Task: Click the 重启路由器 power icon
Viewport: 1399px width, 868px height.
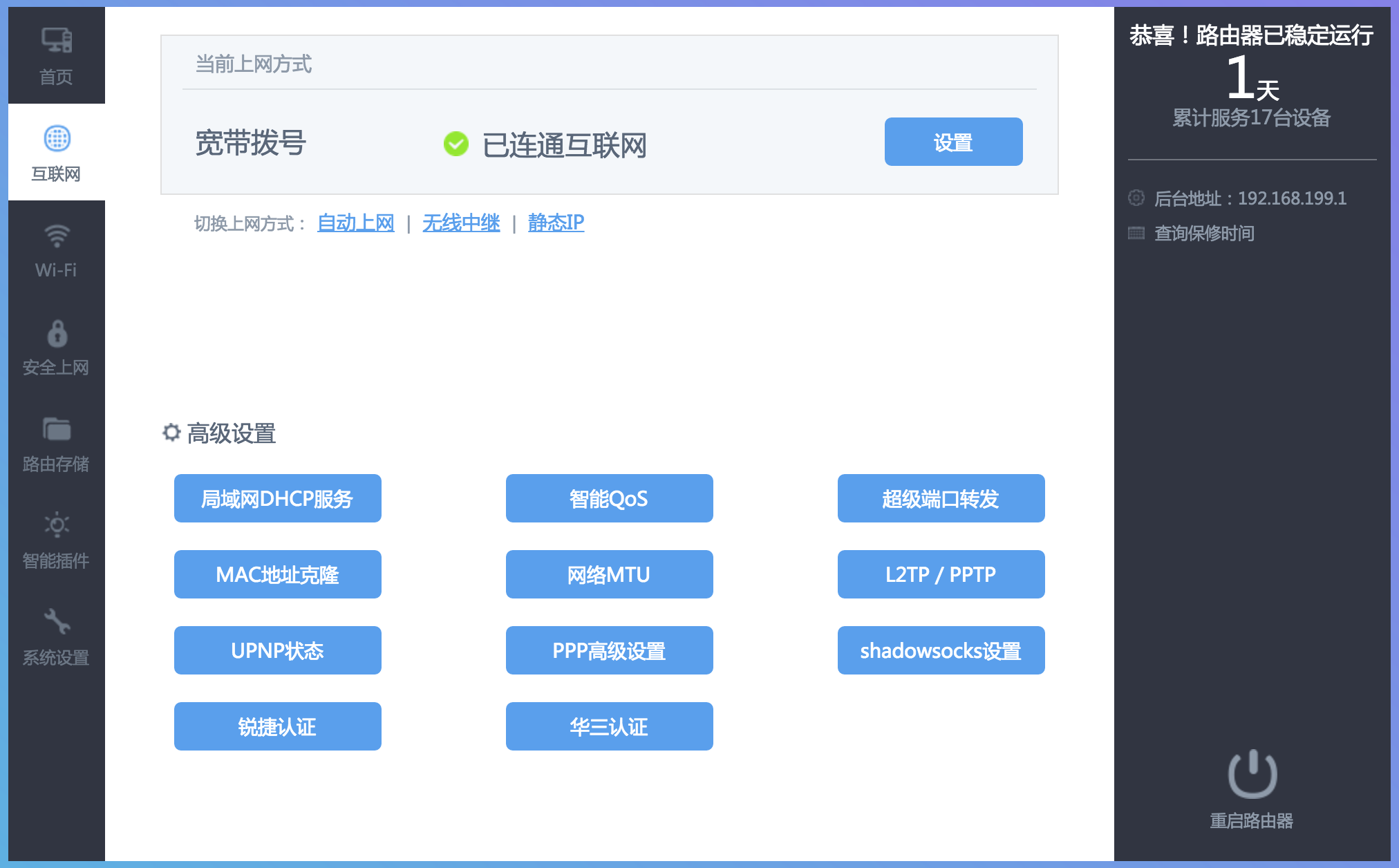Action: (1252, 774)
